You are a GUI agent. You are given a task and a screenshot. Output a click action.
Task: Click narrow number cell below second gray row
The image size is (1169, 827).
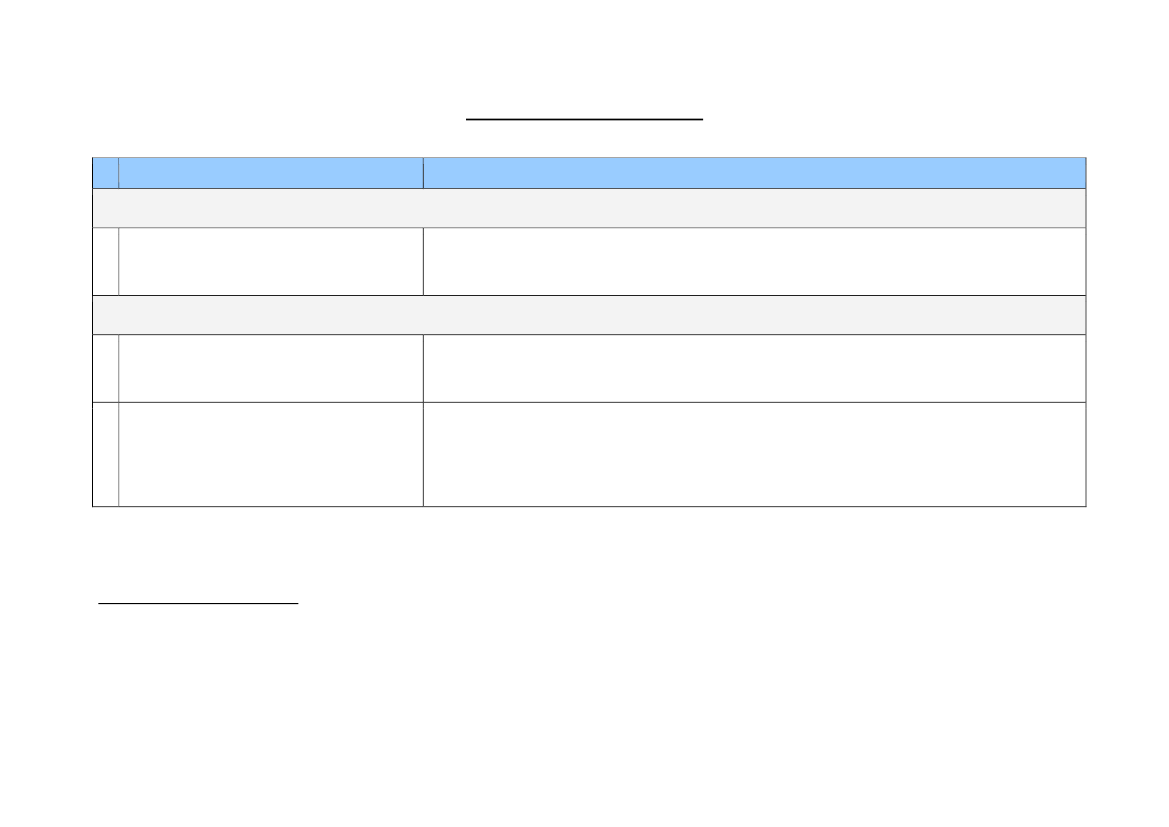[106, 368]
